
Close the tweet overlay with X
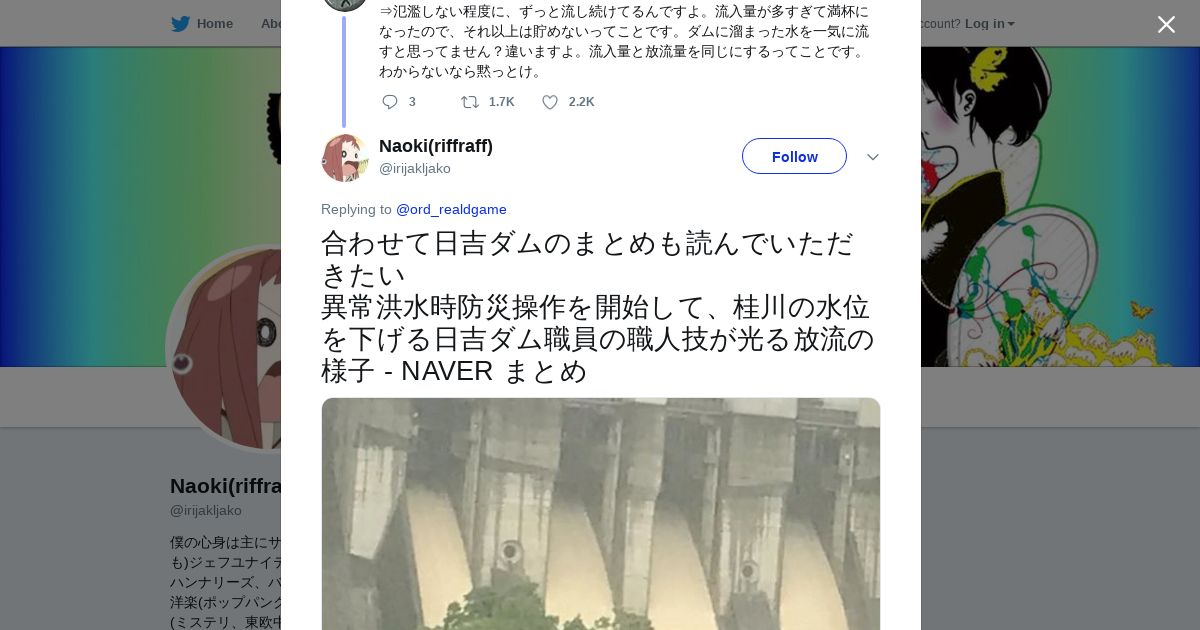tap(1166, 24)
